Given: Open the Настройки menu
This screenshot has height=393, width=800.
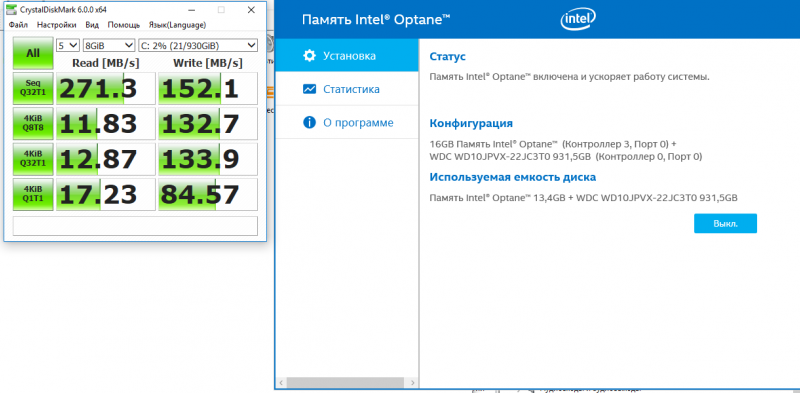Looking at the screenshot, I should pos(57,24).
